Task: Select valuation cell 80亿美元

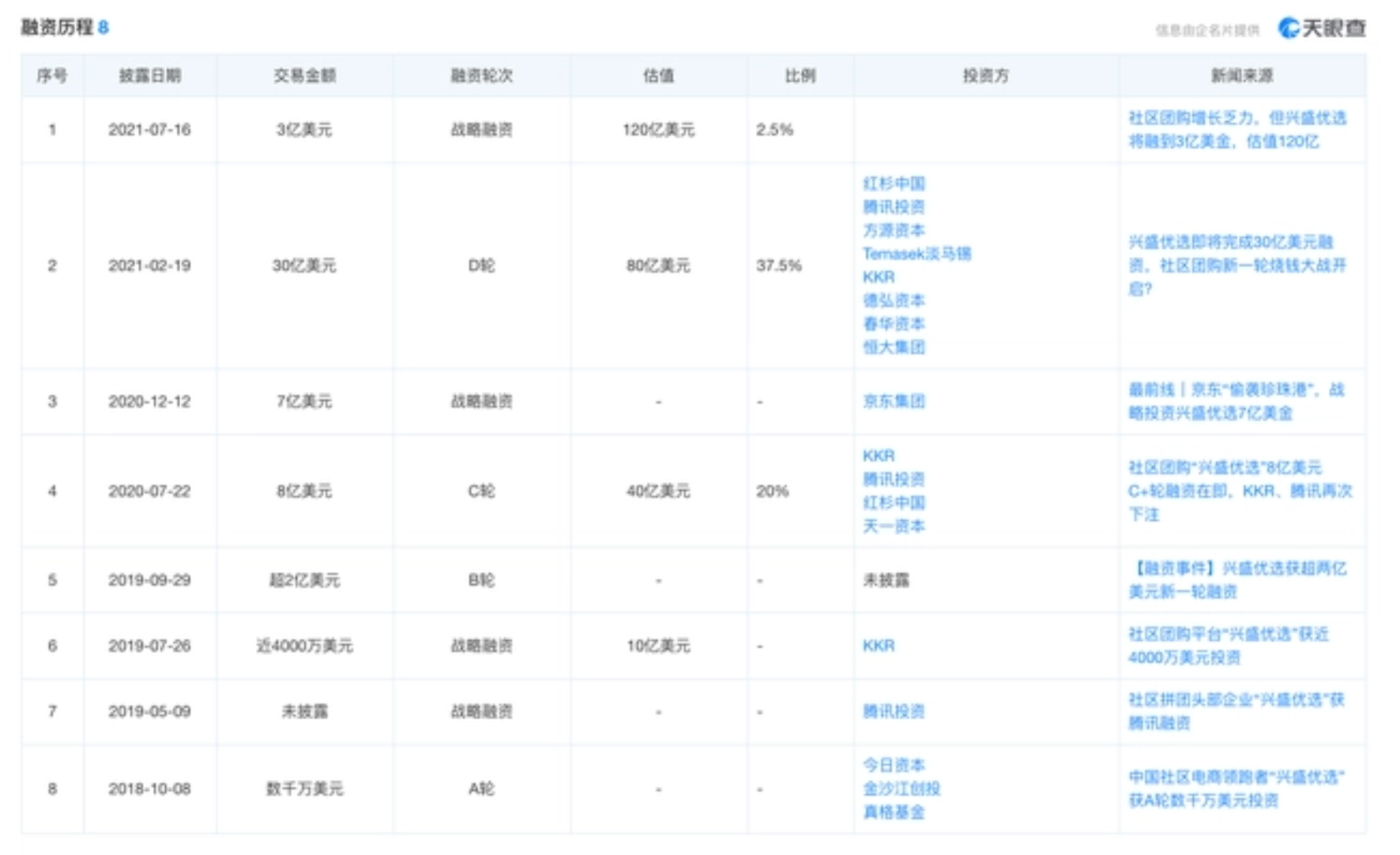Action: (658, 266)
